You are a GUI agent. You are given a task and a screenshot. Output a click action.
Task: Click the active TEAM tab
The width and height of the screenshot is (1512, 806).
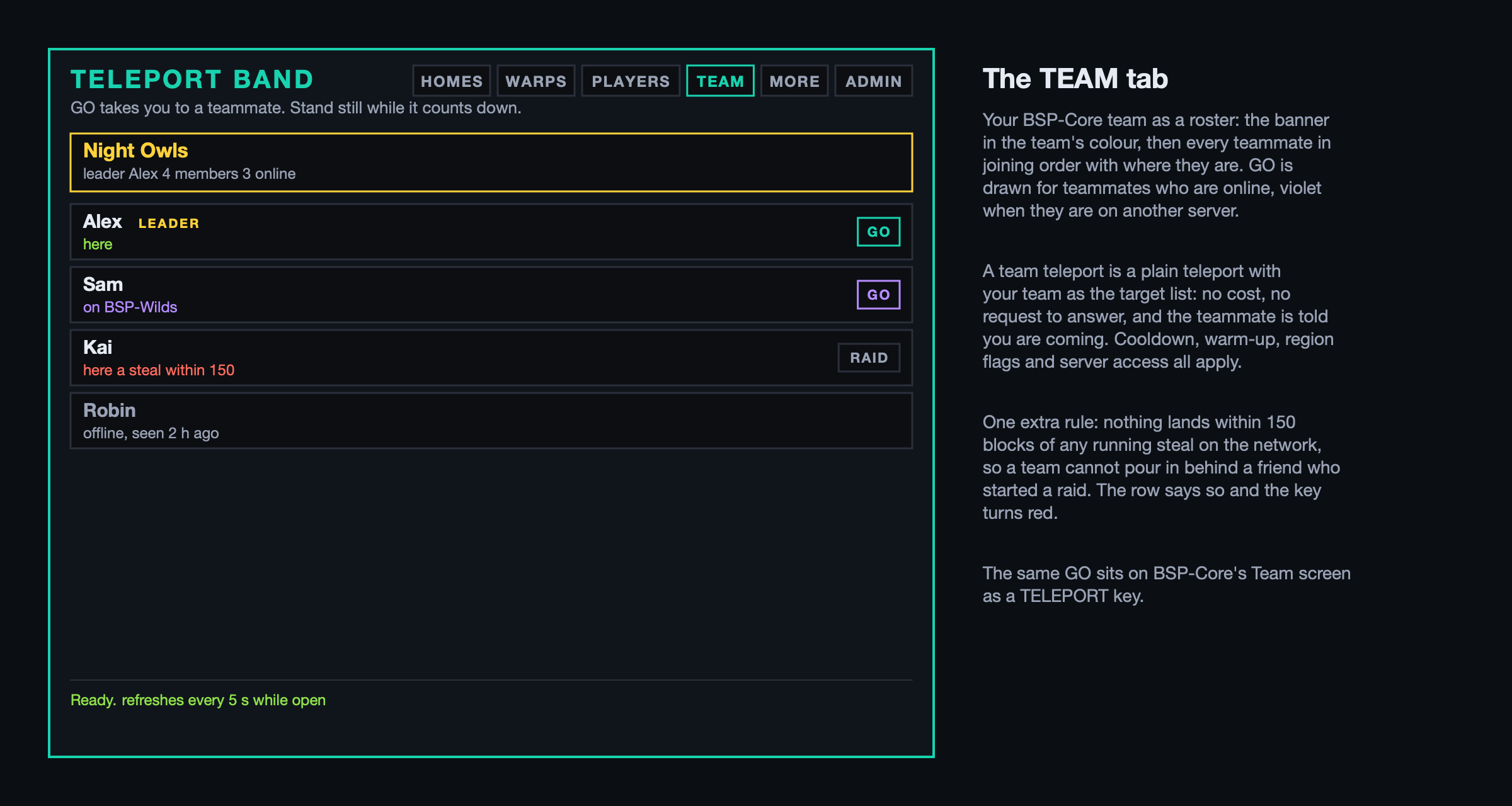[720, 81]
